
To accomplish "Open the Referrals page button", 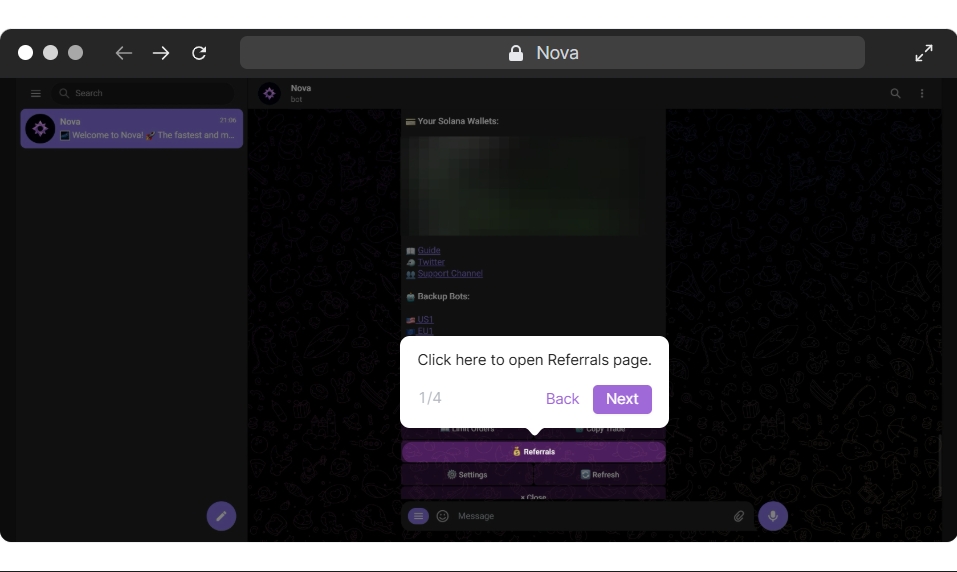I will tap(533, 452).
